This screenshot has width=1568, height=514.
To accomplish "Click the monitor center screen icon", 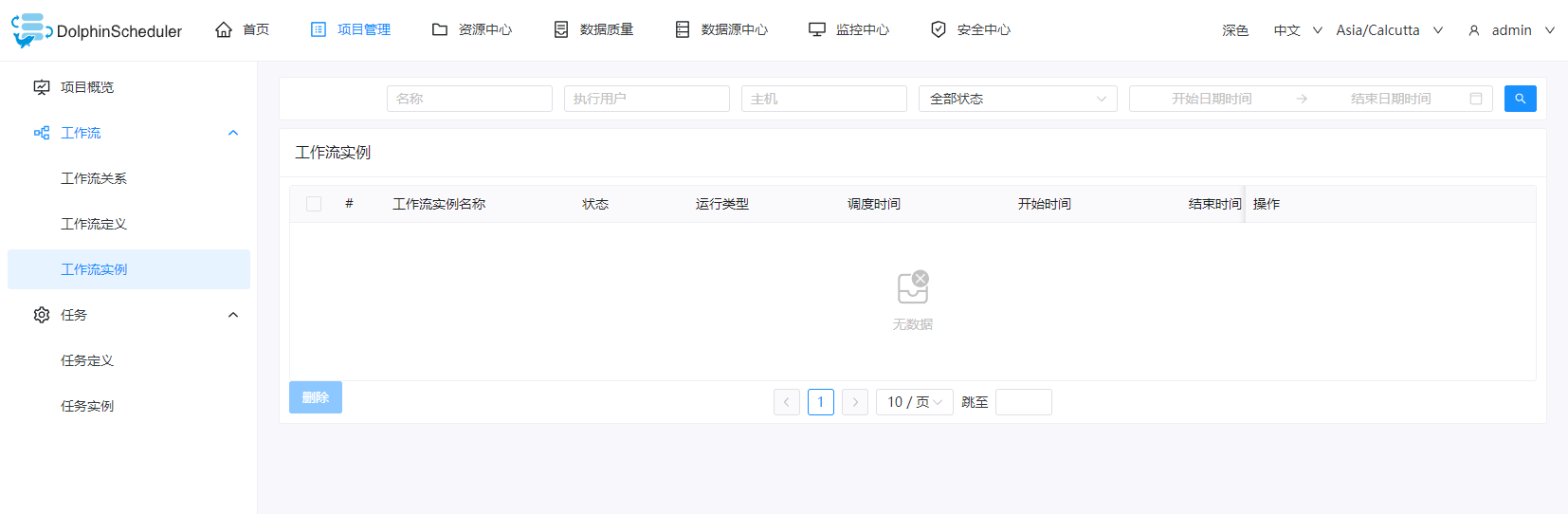I will (x=817, y=29).
